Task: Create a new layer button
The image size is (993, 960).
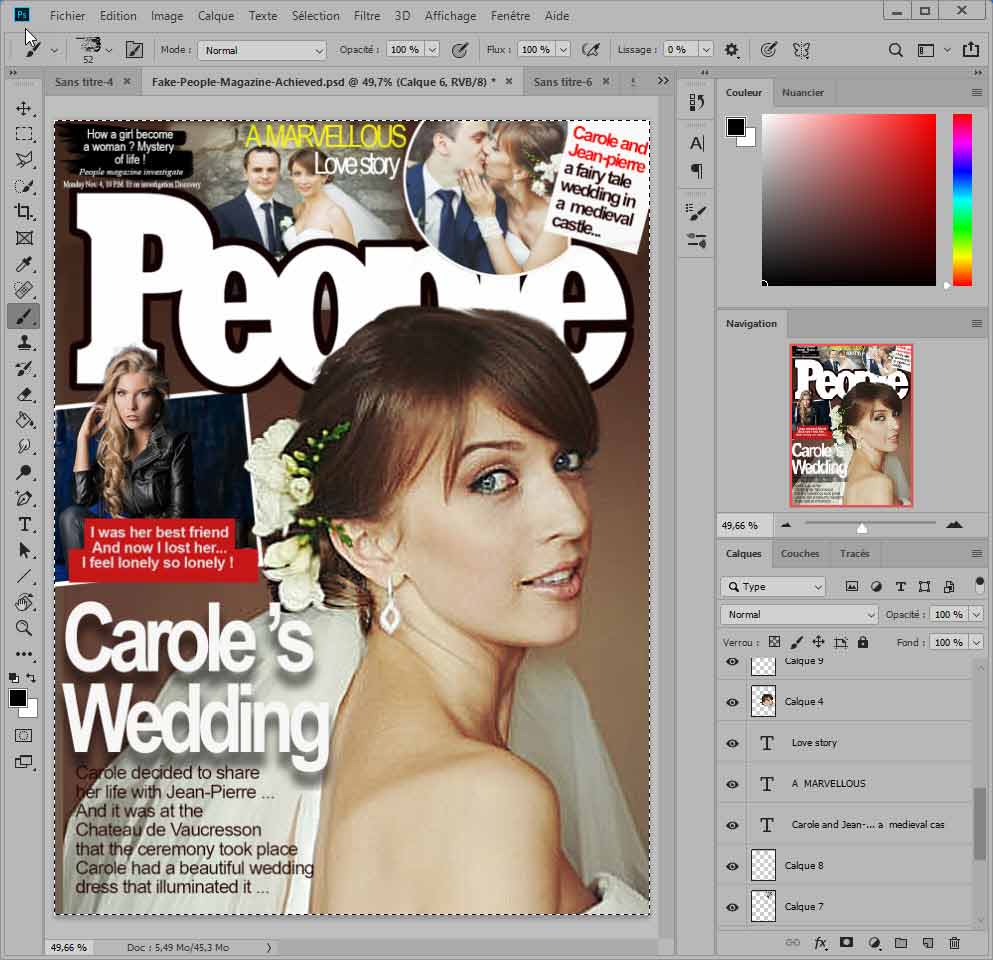Action: (928, 943)
